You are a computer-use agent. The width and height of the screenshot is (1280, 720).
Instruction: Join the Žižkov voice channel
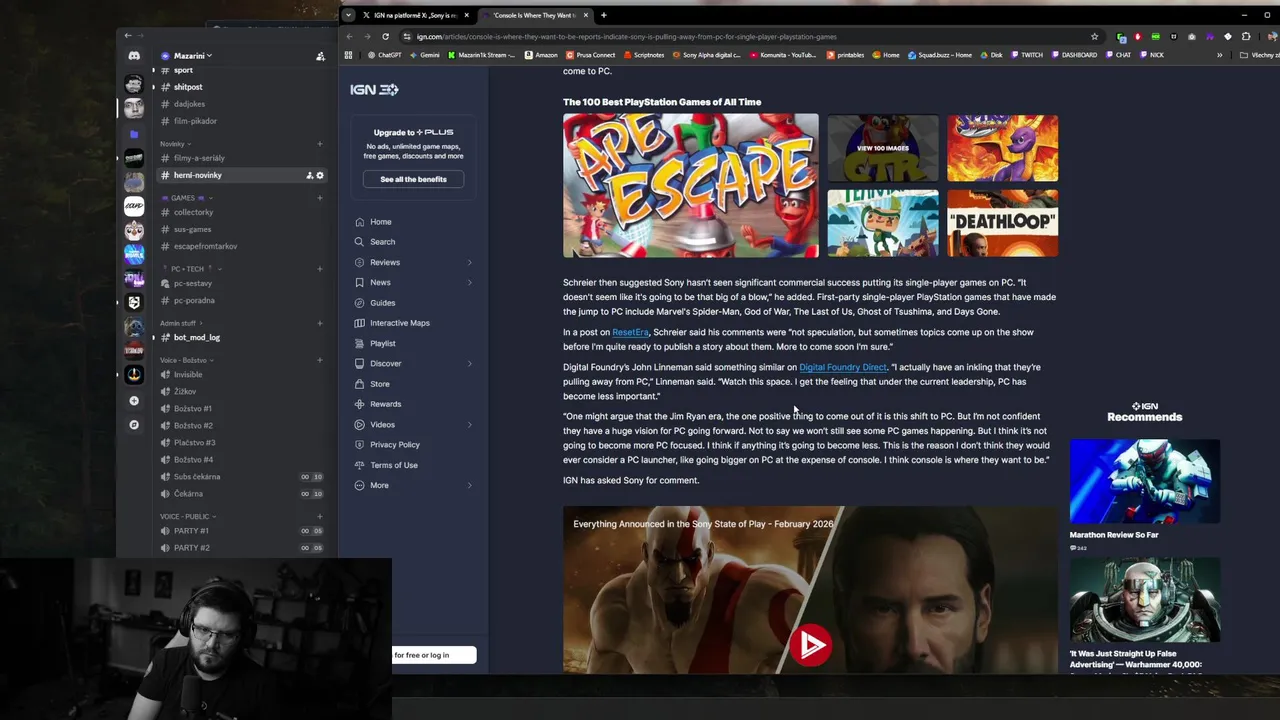click(x=185, y=392)
